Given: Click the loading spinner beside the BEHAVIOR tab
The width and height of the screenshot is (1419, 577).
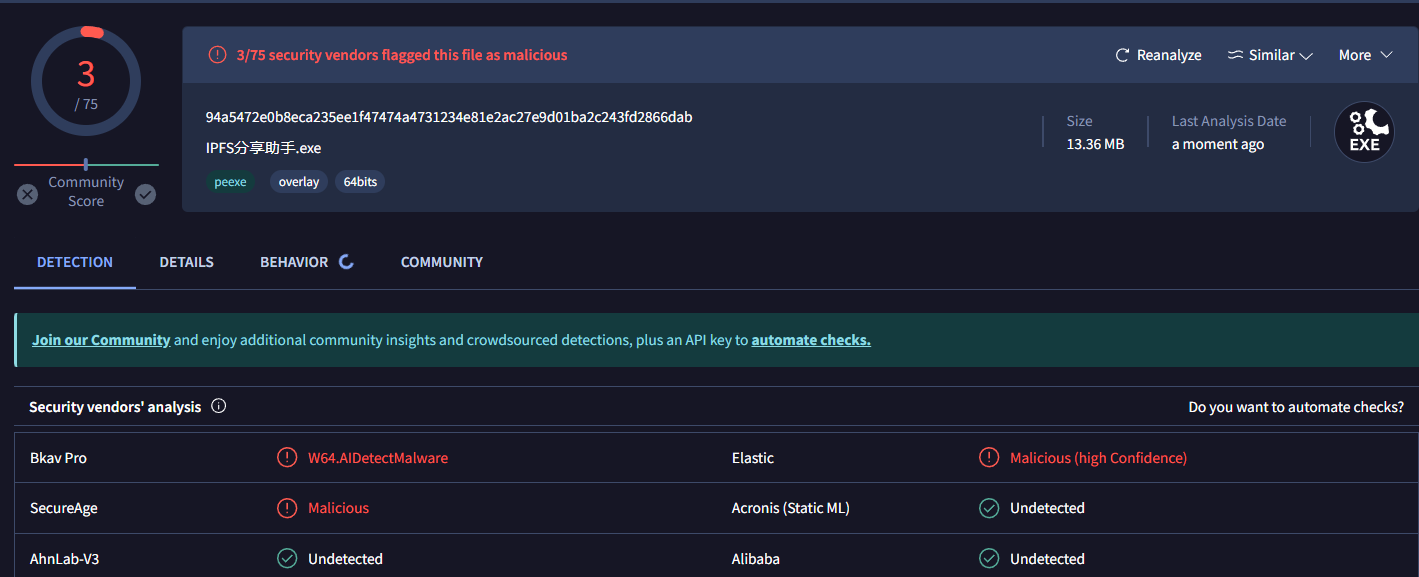Looking at the screenshot, I should click(x=346, y=261).
